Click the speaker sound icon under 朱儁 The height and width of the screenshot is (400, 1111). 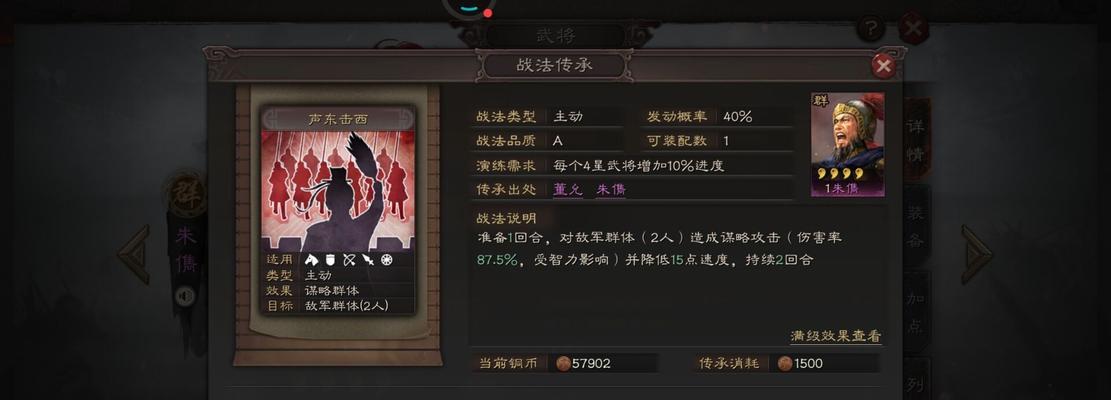click(186, 295)
